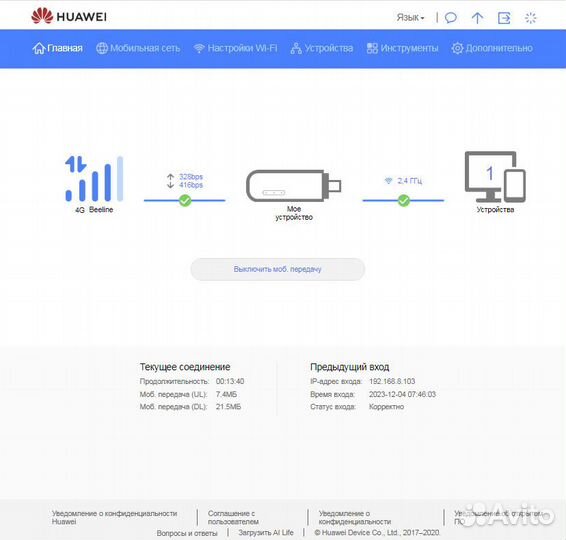
Task: Click the loading spinner icon in header
Action: coord(530,18)
